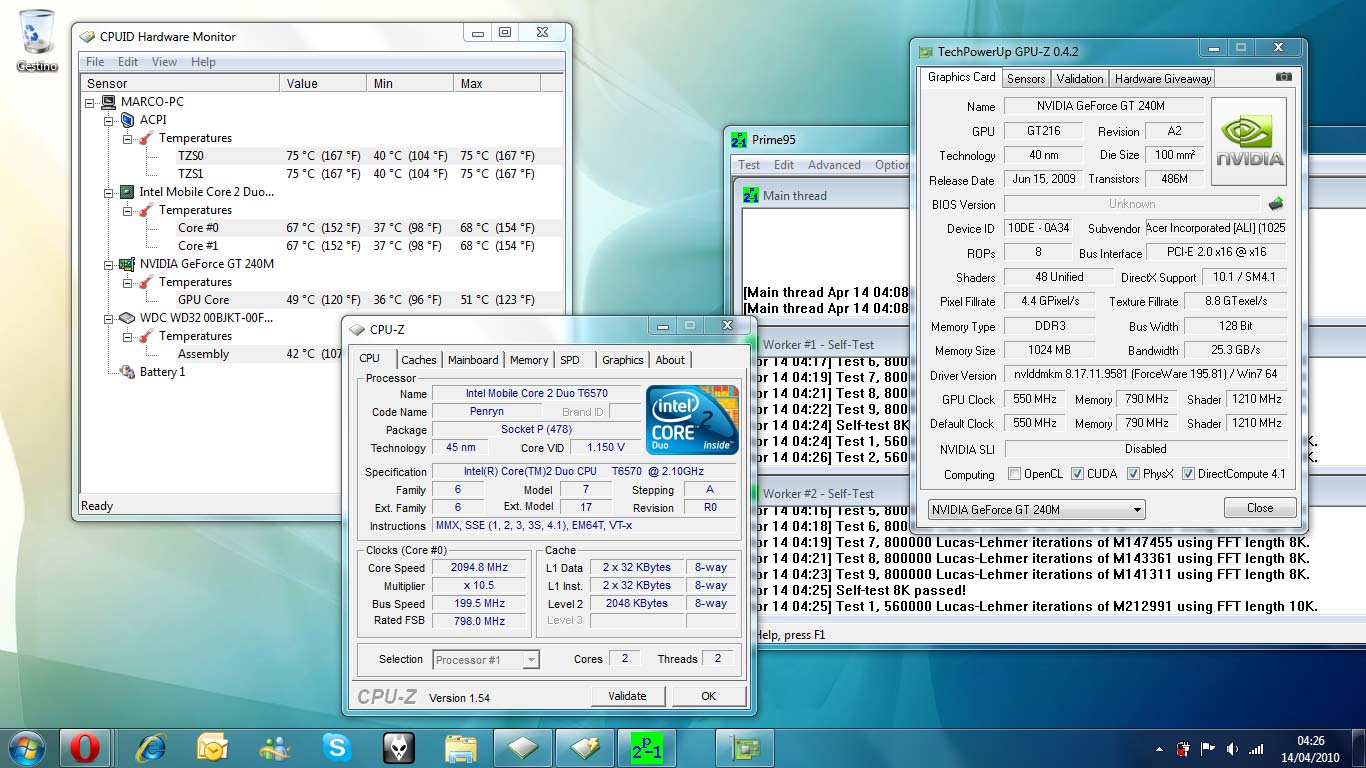The width and height of the screenshot is (1366, 768).
Task: Click the Value column header
Action: (323, 84)
